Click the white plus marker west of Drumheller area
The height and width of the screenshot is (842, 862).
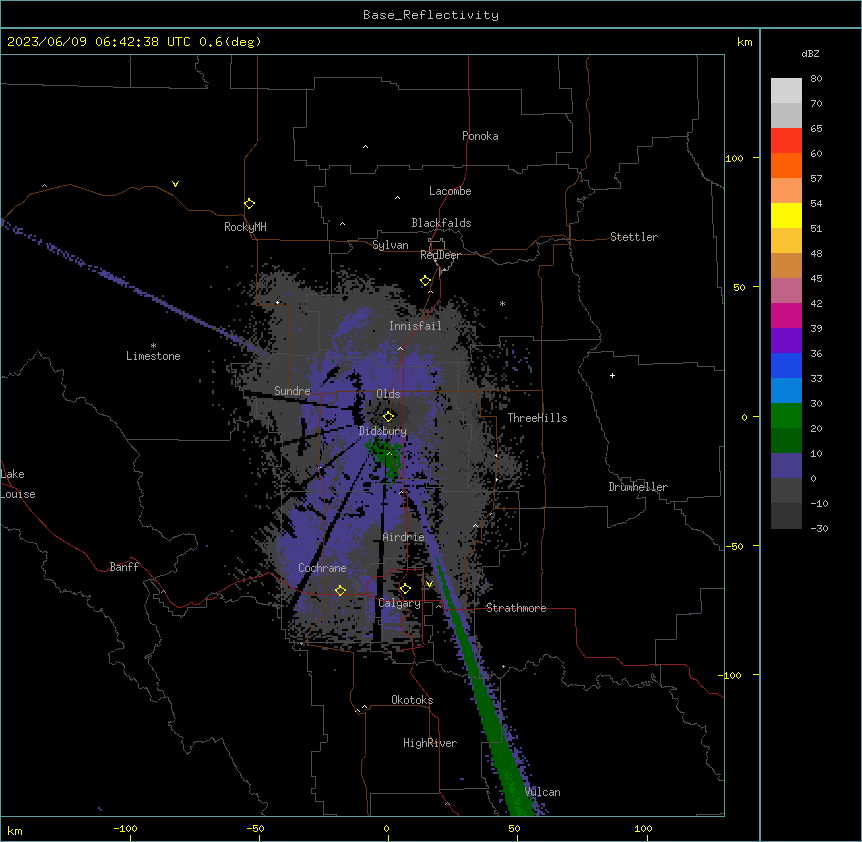pos(612,375)
